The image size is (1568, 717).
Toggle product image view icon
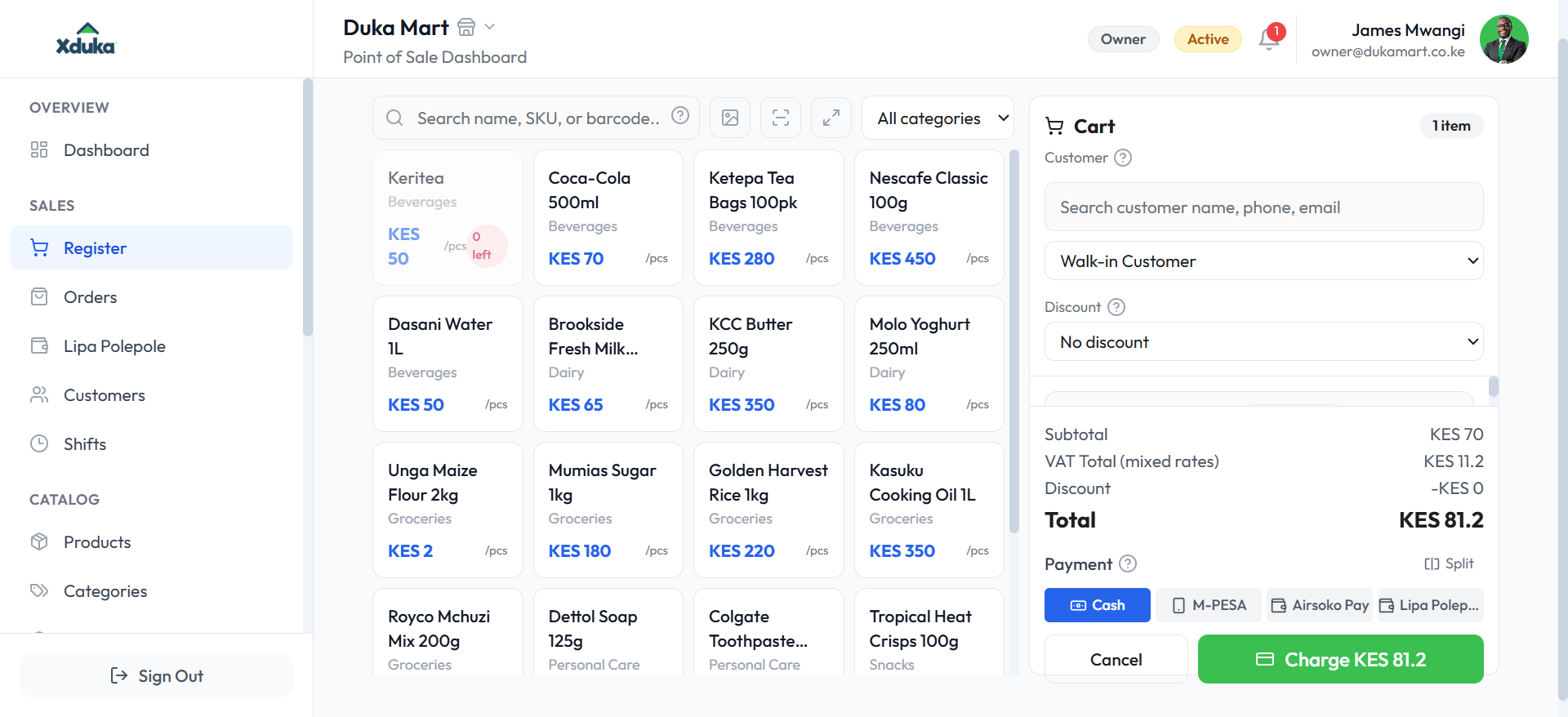click(x=730, y=118)
